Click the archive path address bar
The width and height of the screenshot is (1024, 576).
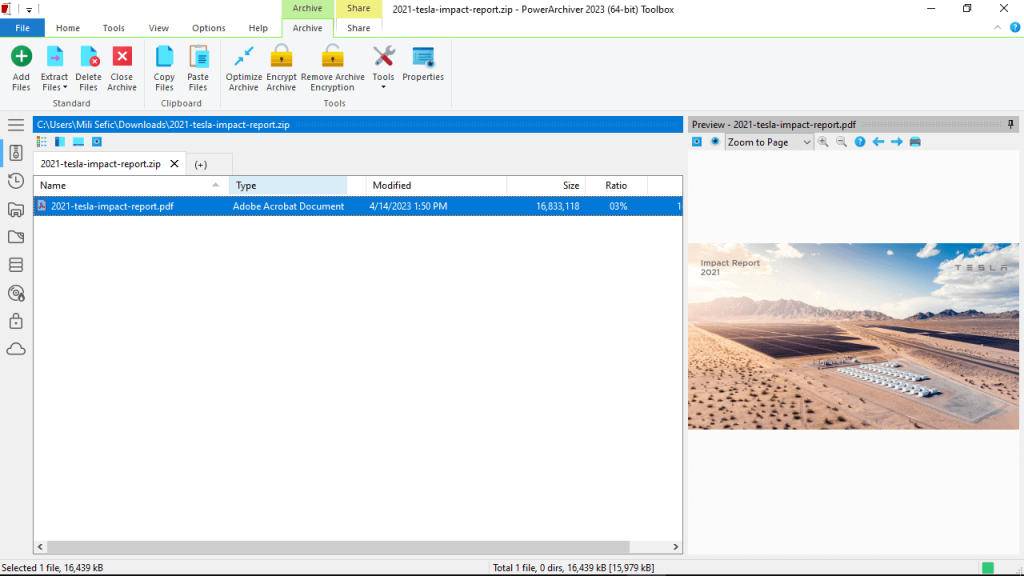(x=358, y=125)
